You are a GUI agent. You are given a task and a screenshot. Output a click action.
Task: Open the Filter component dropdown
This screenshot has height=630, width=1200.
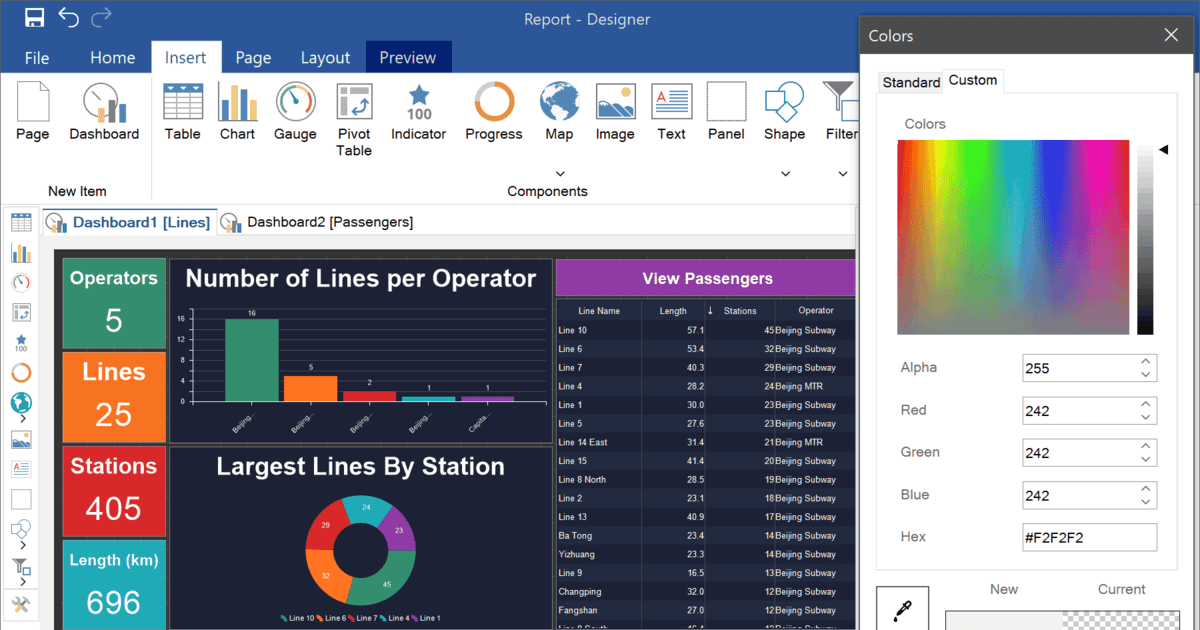[841, 173]
